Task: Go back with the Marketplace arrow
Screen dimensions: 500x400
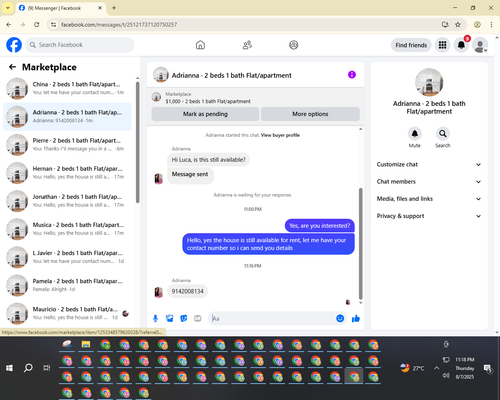Action: pos(12,67)
